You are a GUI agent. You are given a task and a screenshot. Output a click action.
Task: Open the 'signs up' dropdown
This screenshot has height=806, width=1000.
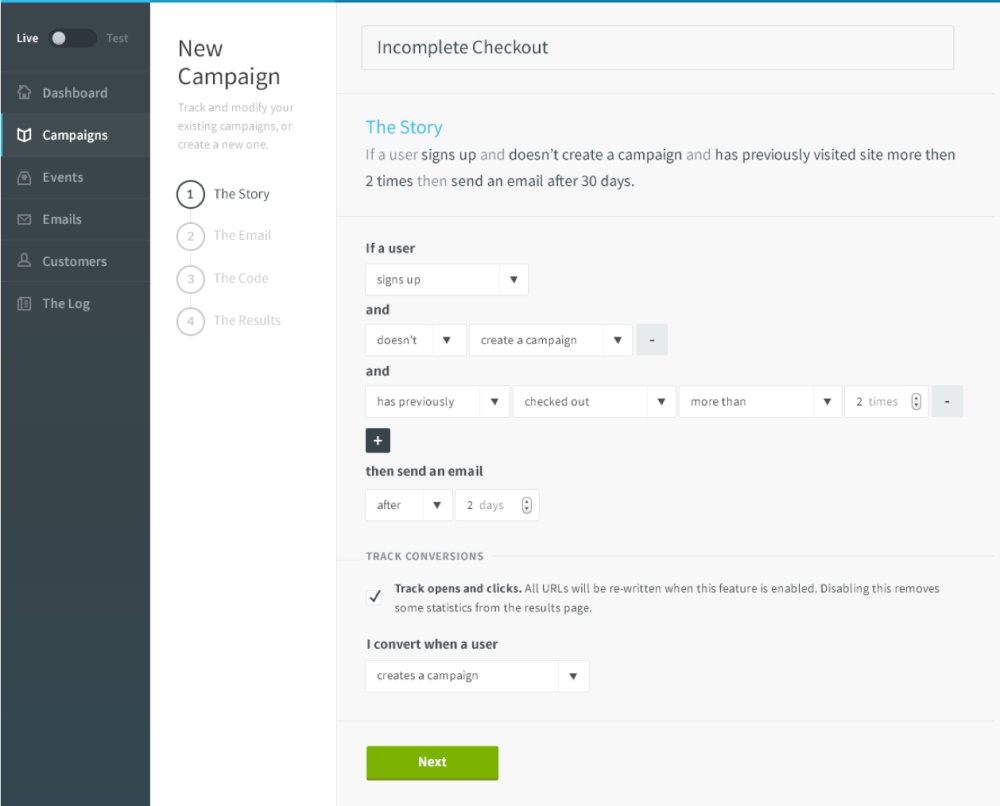click(446, 280)
